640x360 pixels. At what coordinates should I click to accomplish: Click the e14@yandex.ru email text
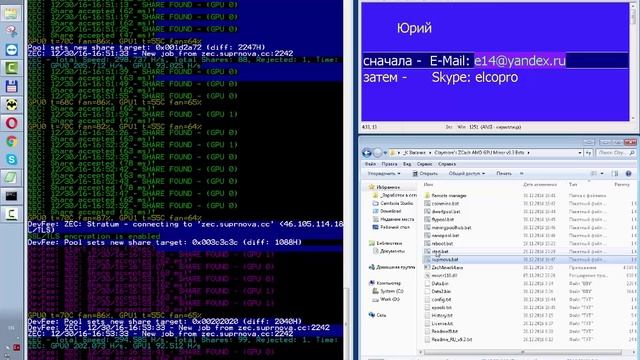520,61
